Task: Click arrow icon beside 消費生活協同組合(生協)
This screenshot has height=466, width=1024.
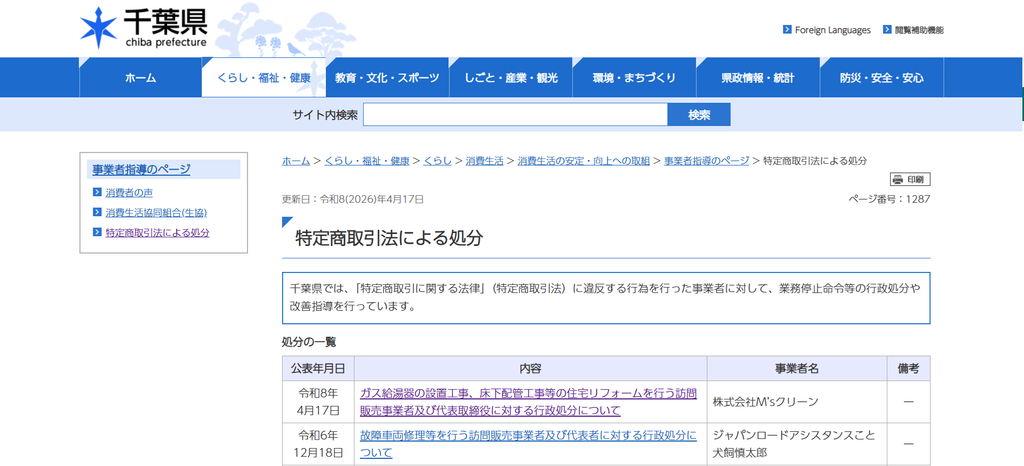Action: [97, 212]
